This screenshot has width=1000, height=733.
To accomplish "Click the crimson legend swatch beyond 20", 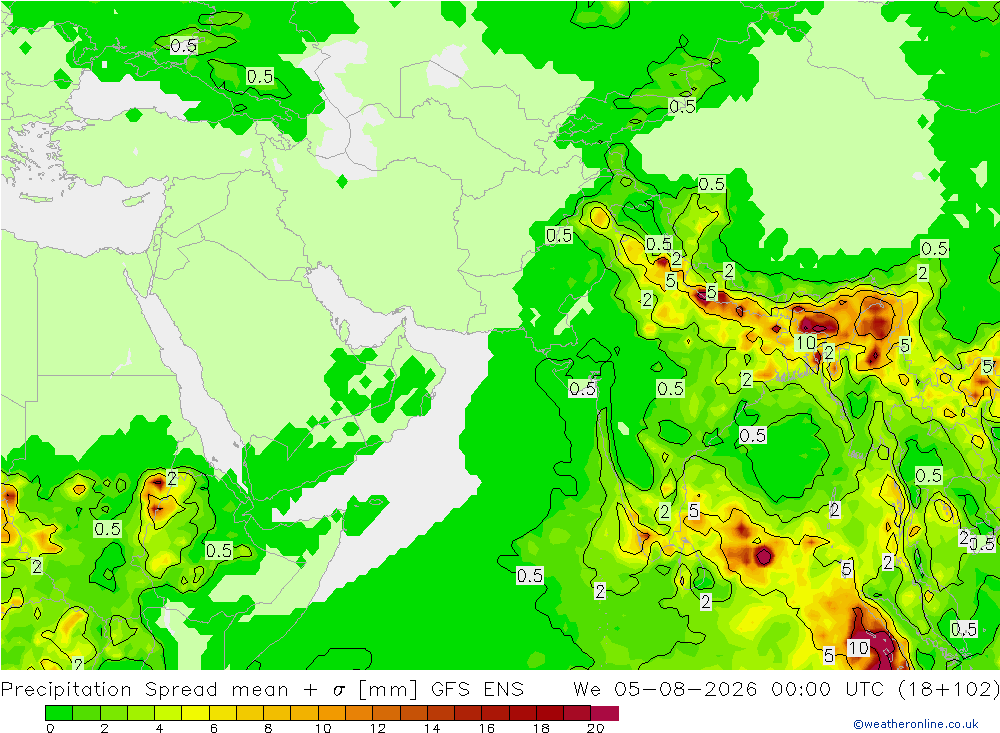I will click(x=605, y=713).
